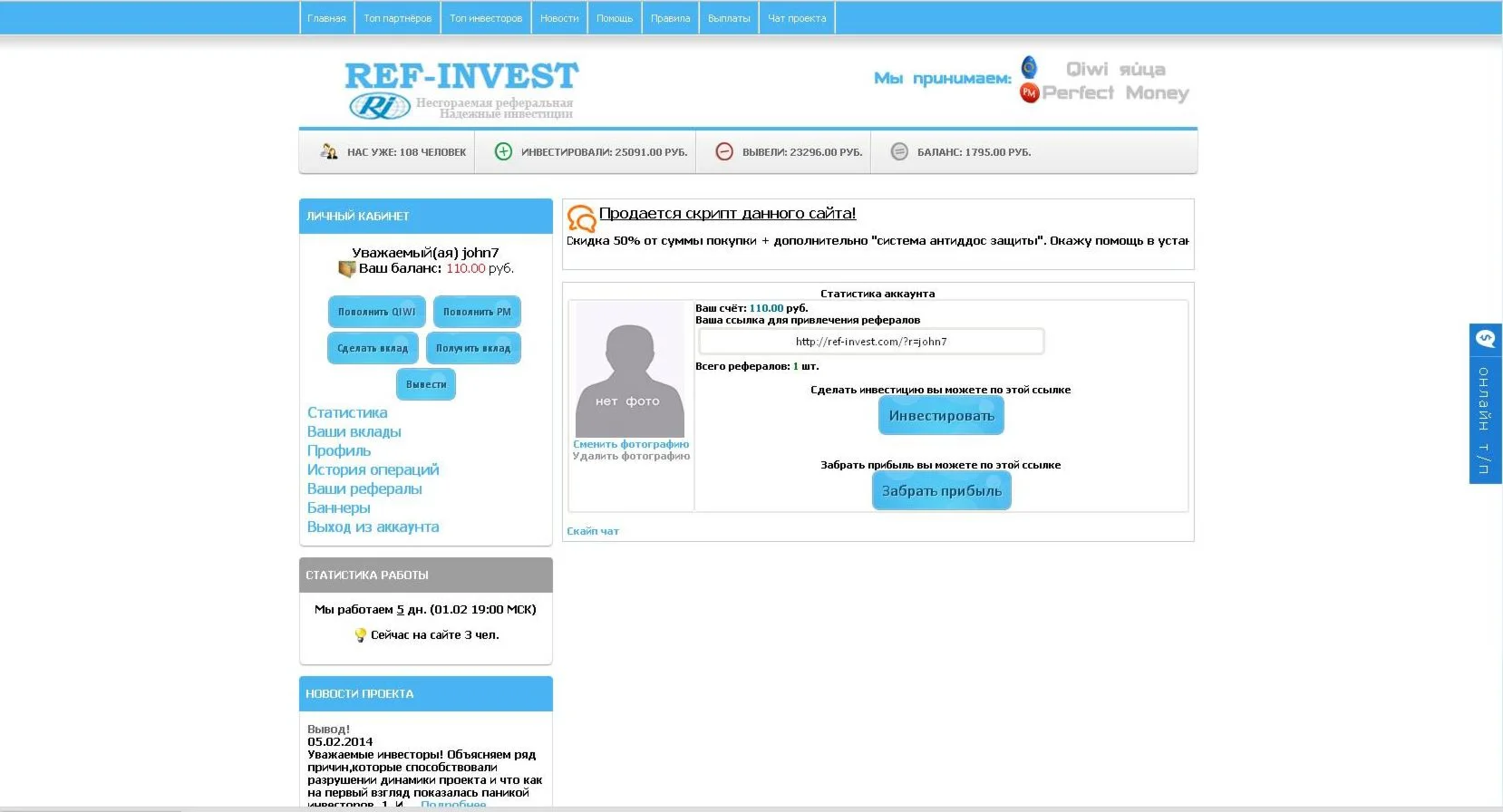Click the ЛИЧНЫЙ КАБИНЕТ panel header
Viewport: 1503px width, 812px height.
pyautogui.click(x=426, y=217)
